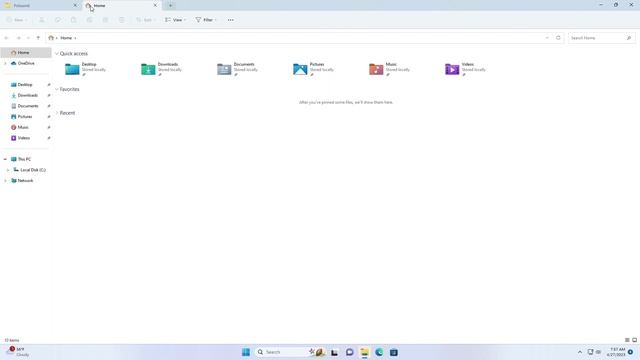640x360 pixels.
Task: Open the Windows Start menu
Action: point(246,352)
